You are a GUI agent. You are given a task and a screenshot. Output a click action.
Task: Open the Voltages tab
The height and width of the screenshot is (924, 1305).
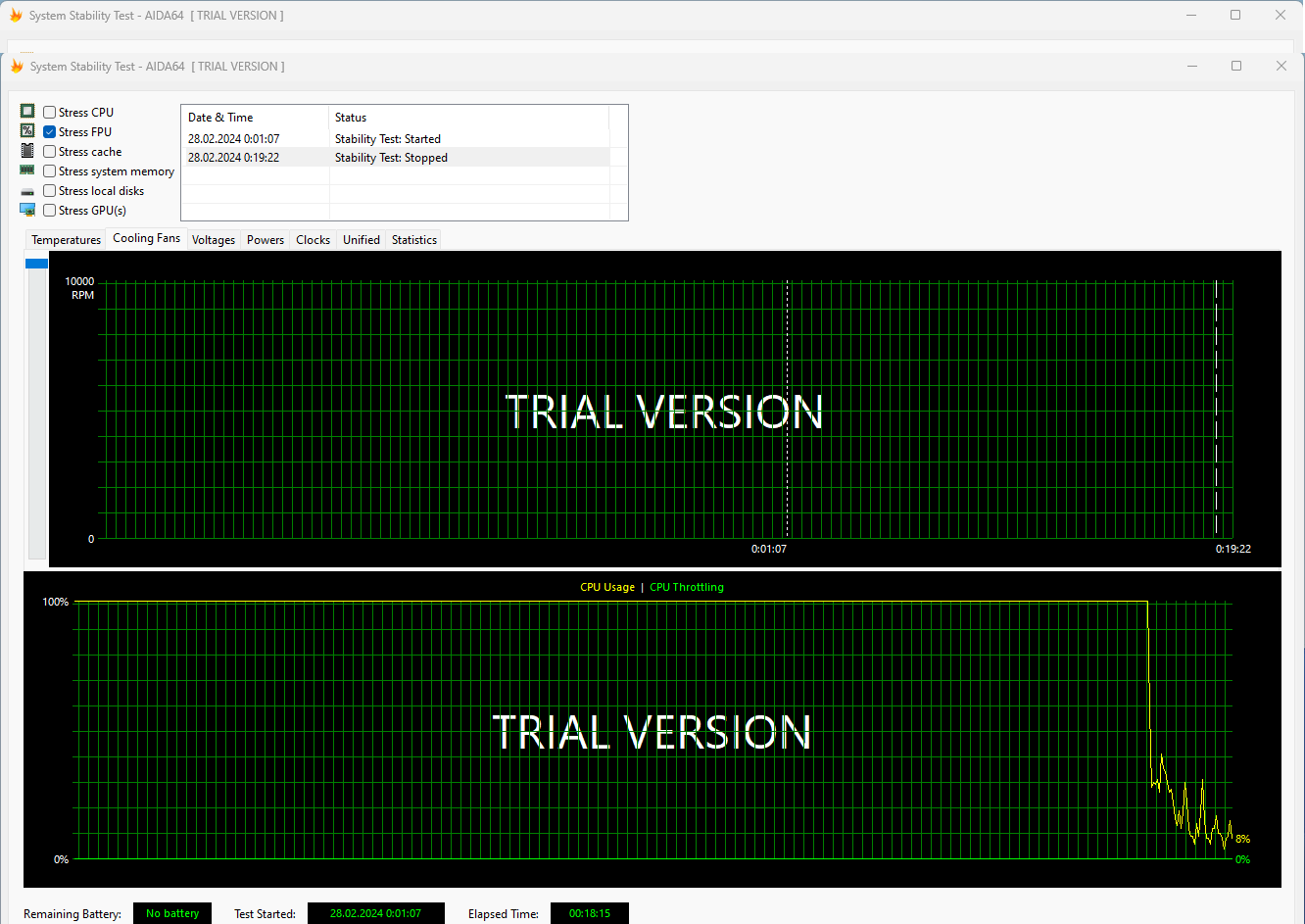tap(214, 240)
